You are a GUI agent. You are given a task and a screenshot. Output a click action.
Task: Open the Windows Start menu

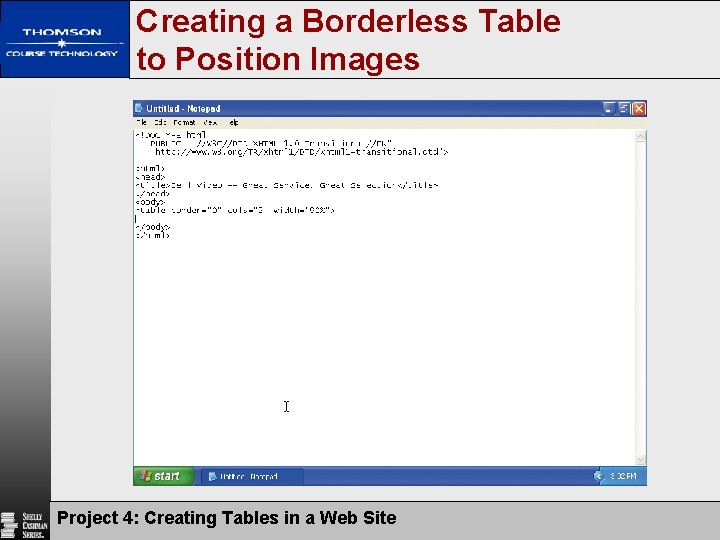coord(163,476)
